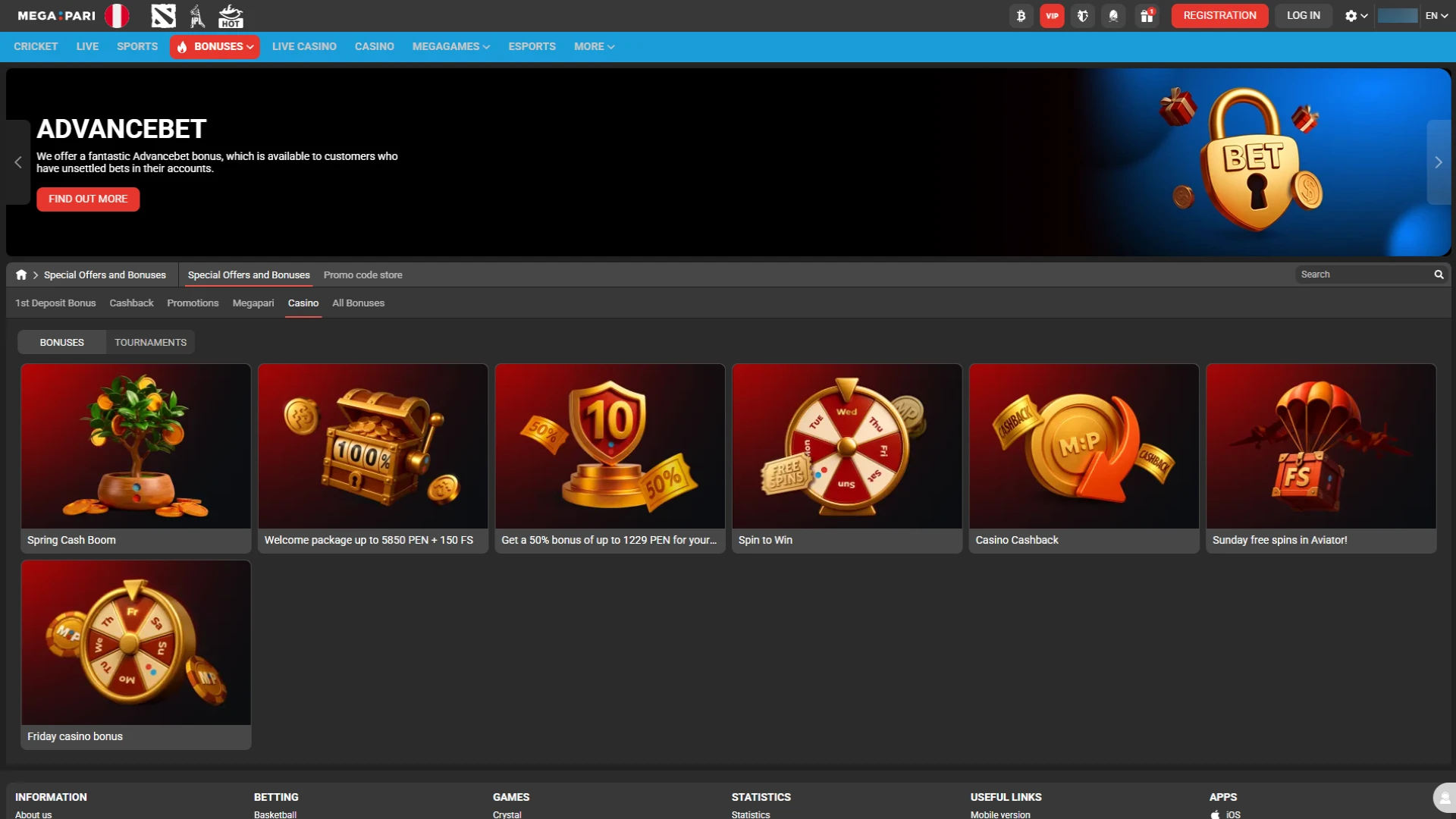Open the CRICKET nav item

36,47
